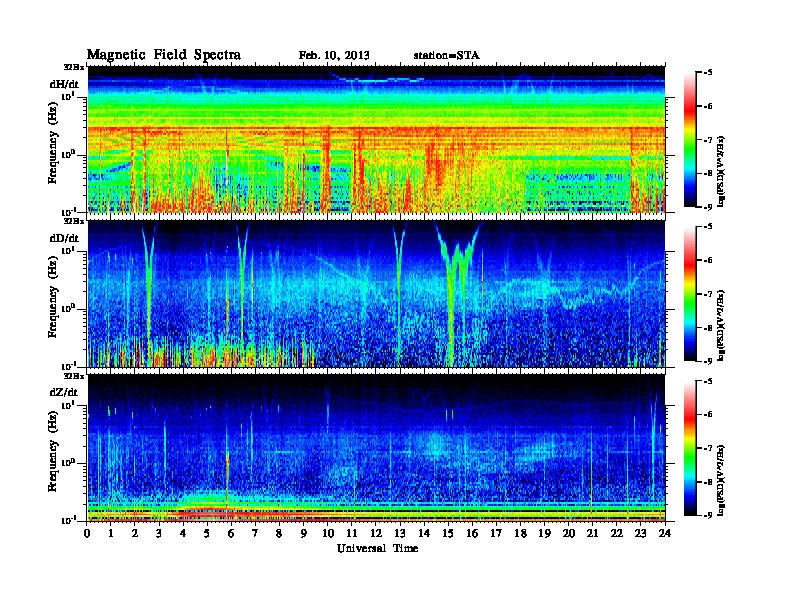The width and height of the screenshot is (792, 612).
Task: Click the x-axis tick label "3"
Action: [159, 533]
